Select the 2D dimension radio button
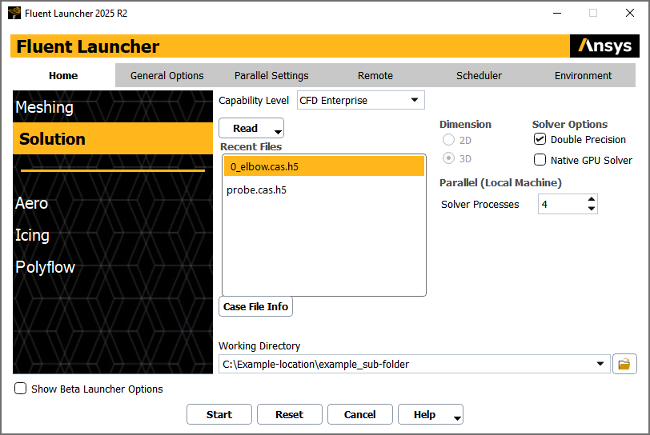Viewport: 650px width, 435px height. tap(449, 140)
